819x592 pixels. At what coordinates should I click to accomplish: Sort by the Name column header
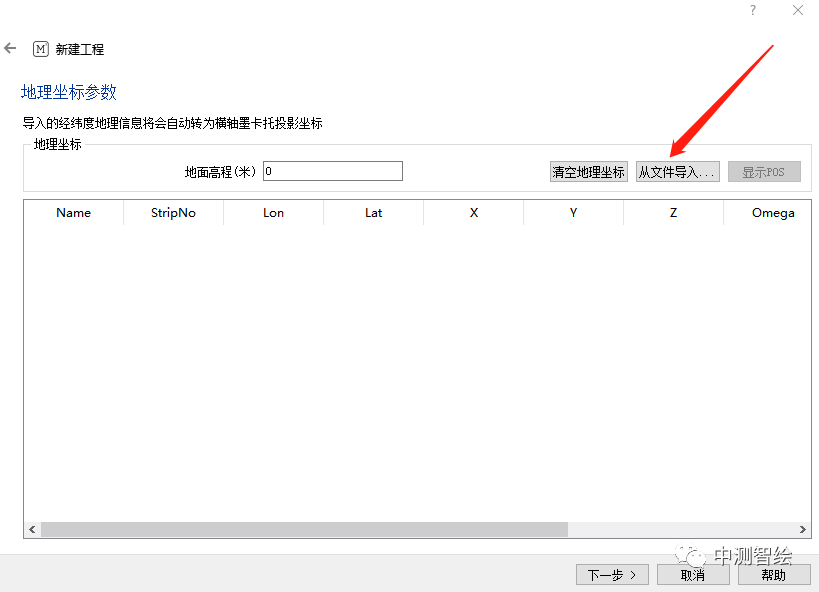74,213
